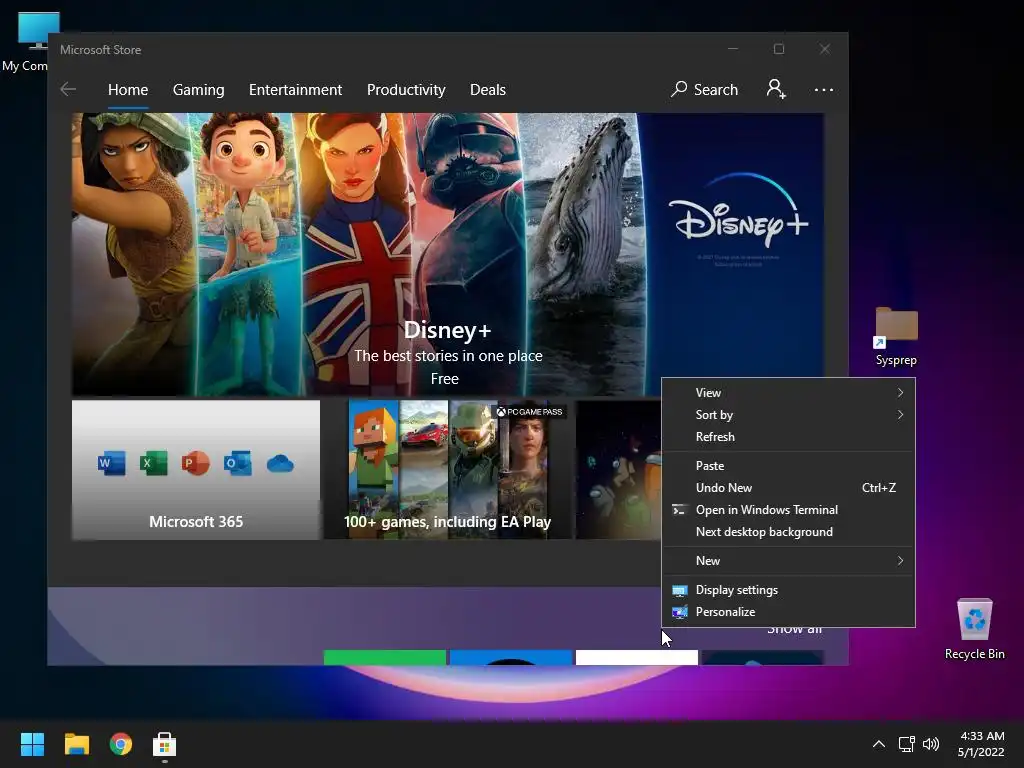Expand the View submenu arrow
1024x768 pixels.
tap(900, 392)
